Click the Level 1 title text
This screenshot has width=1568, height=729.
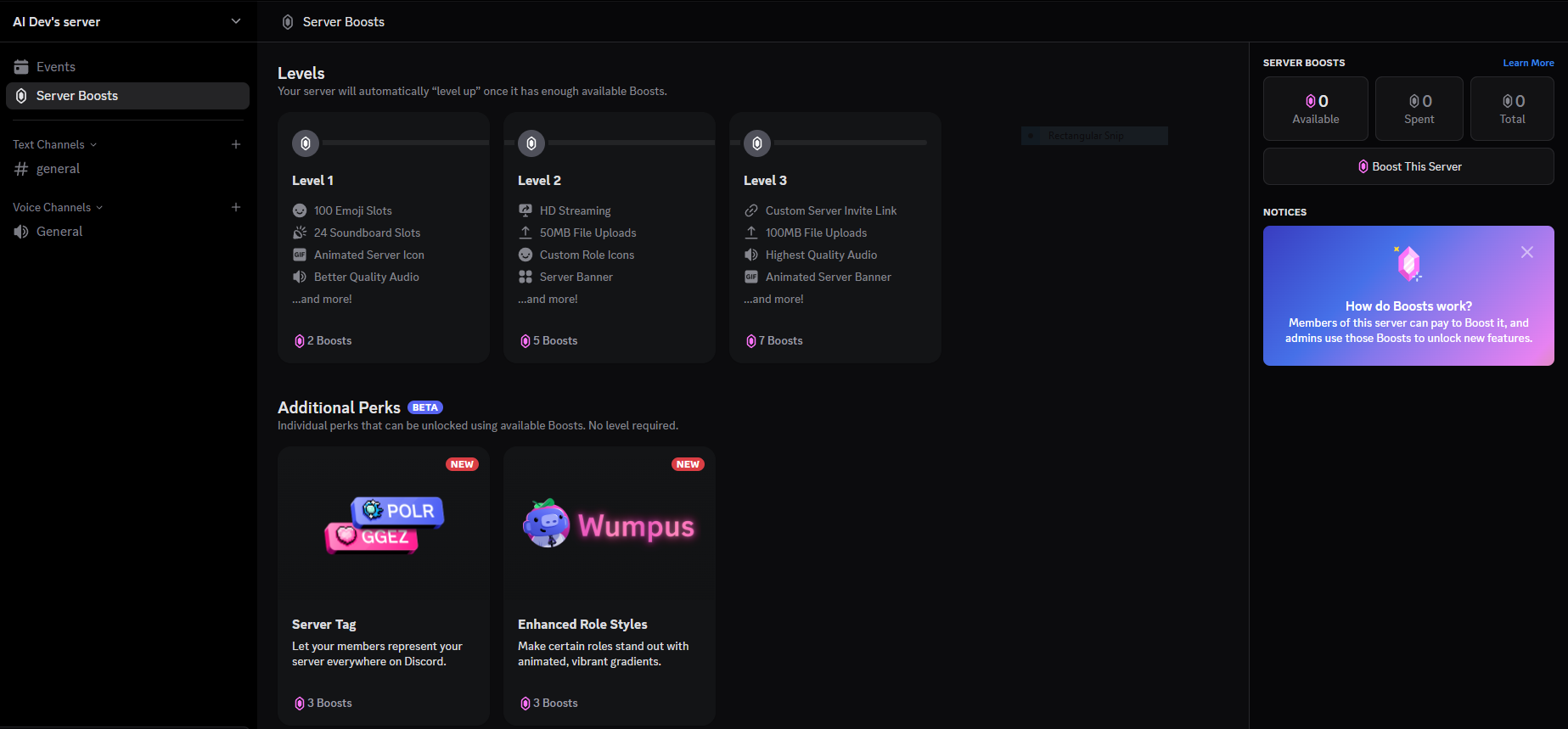click(x=312, y=181)
